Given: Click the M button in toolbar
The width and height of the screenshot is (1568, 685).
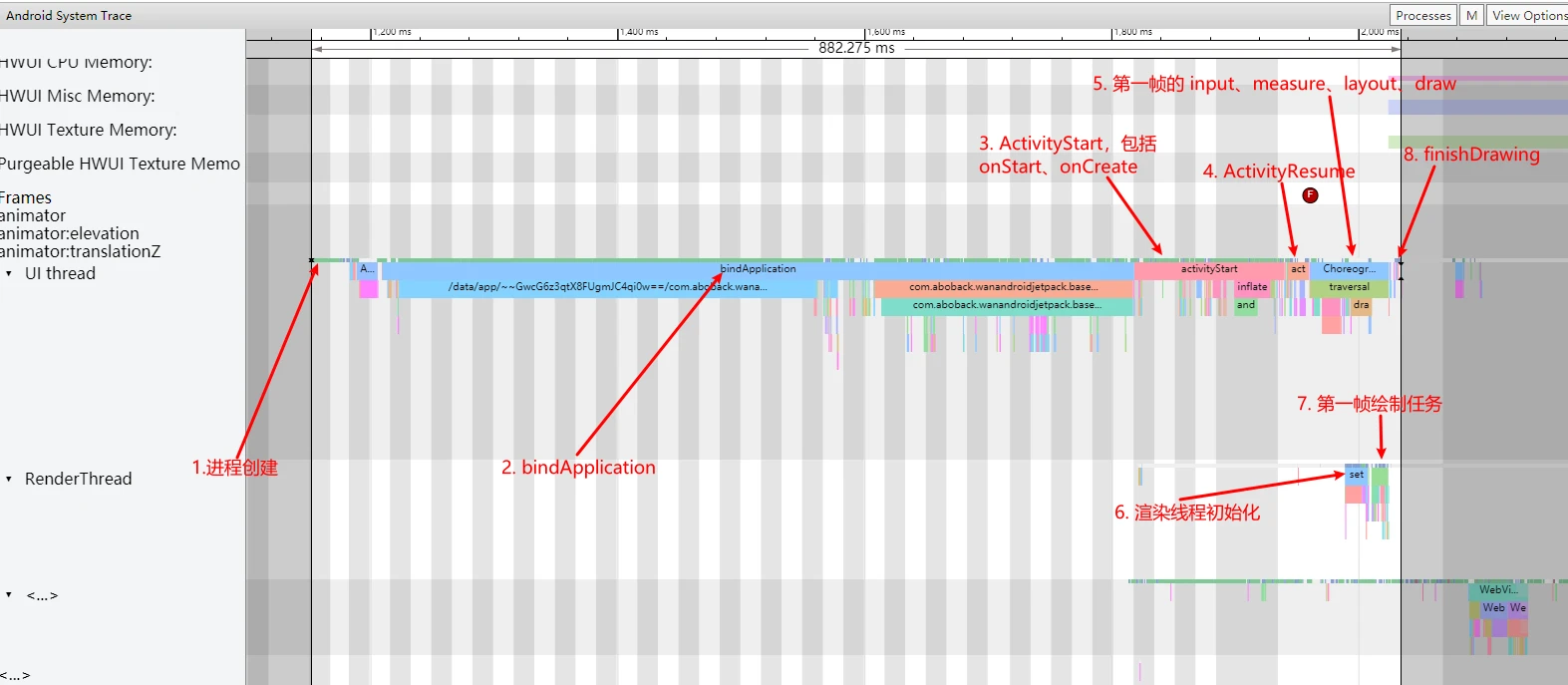Looking at the screenshot, I should (1471, 15).
